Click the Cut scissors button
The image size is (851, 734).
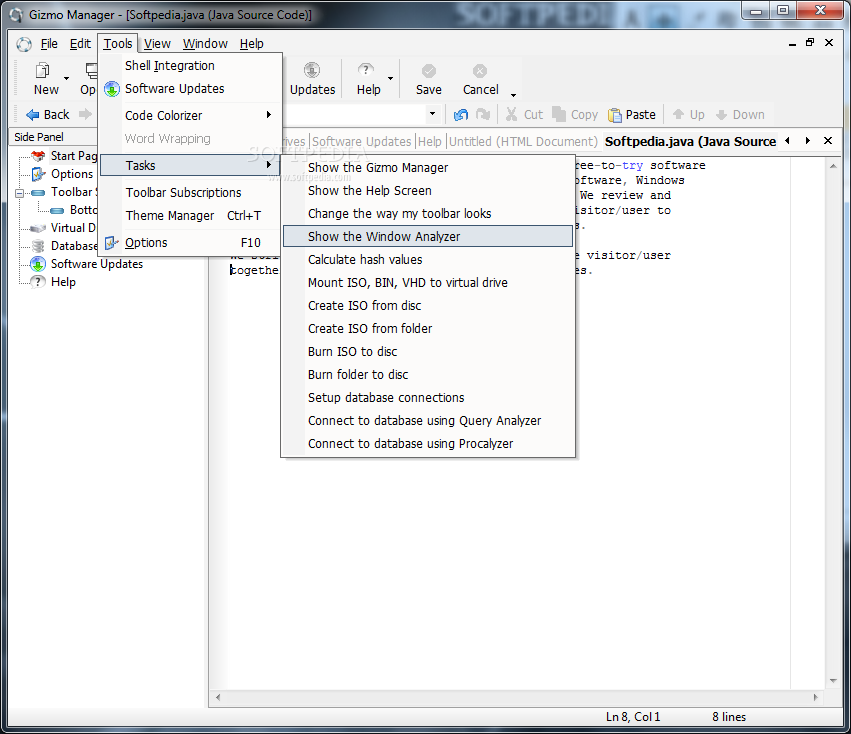click(x=524, y=115)
